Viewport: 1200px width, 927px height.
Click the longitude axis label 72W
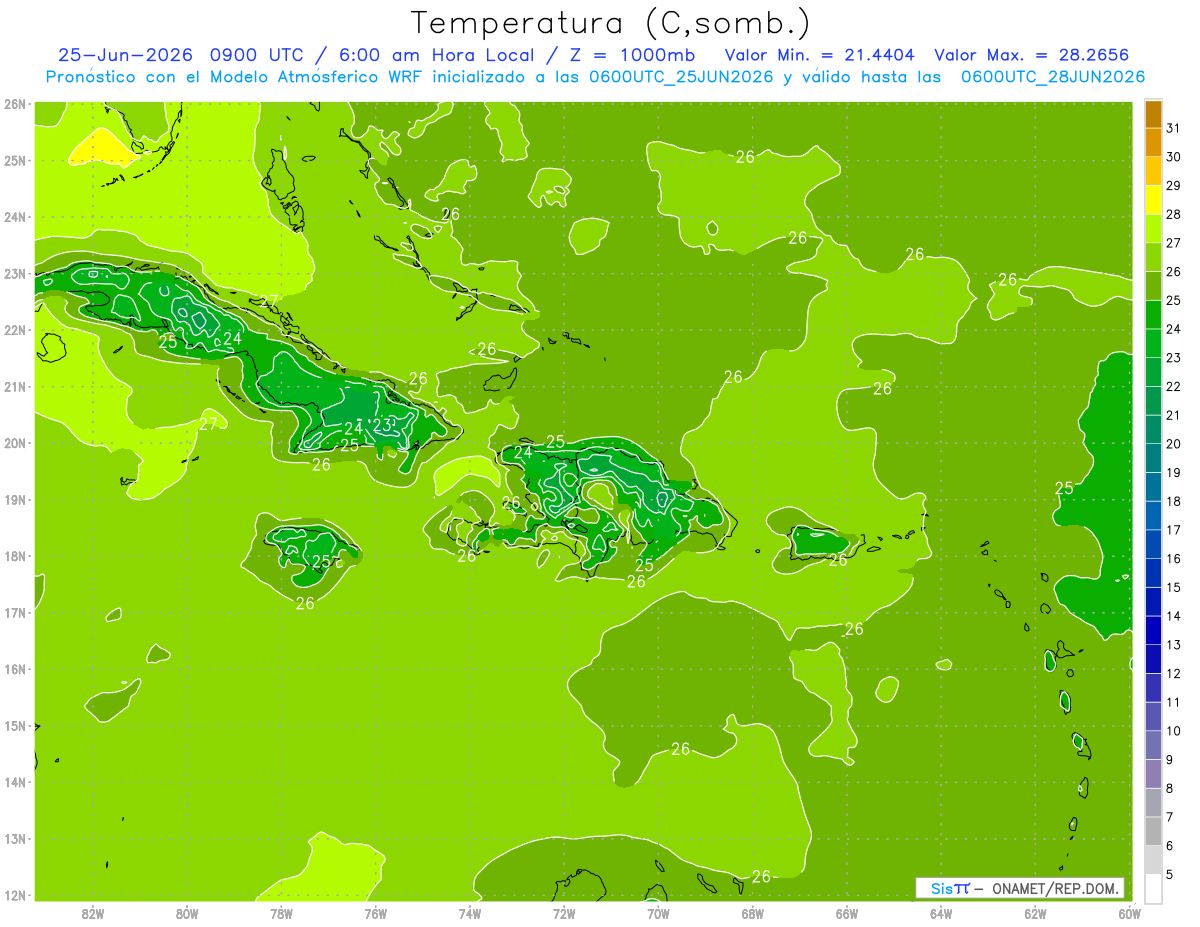(x=564, y=913)
